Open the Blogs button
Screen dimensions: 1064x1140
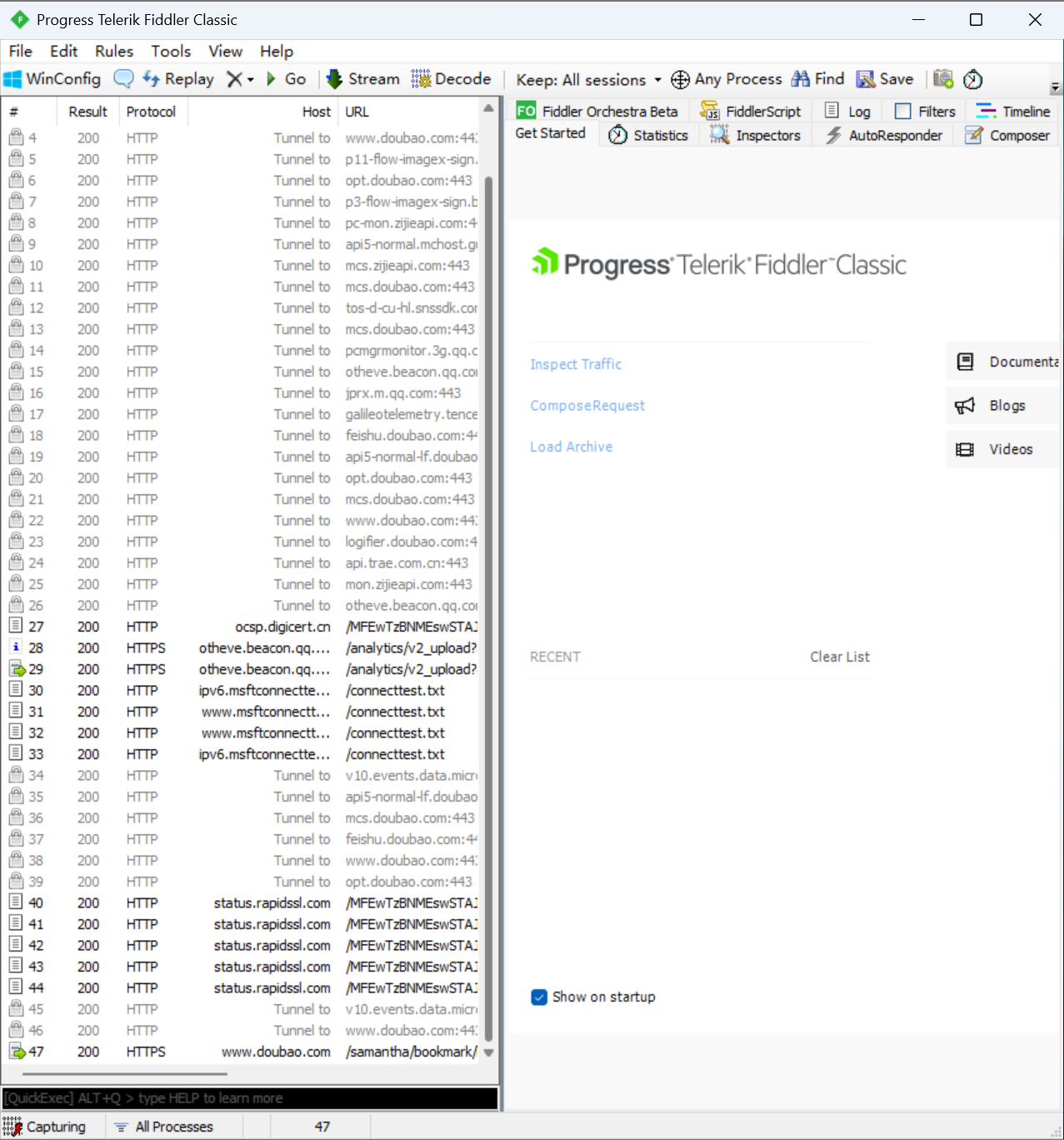[1003, 406]
